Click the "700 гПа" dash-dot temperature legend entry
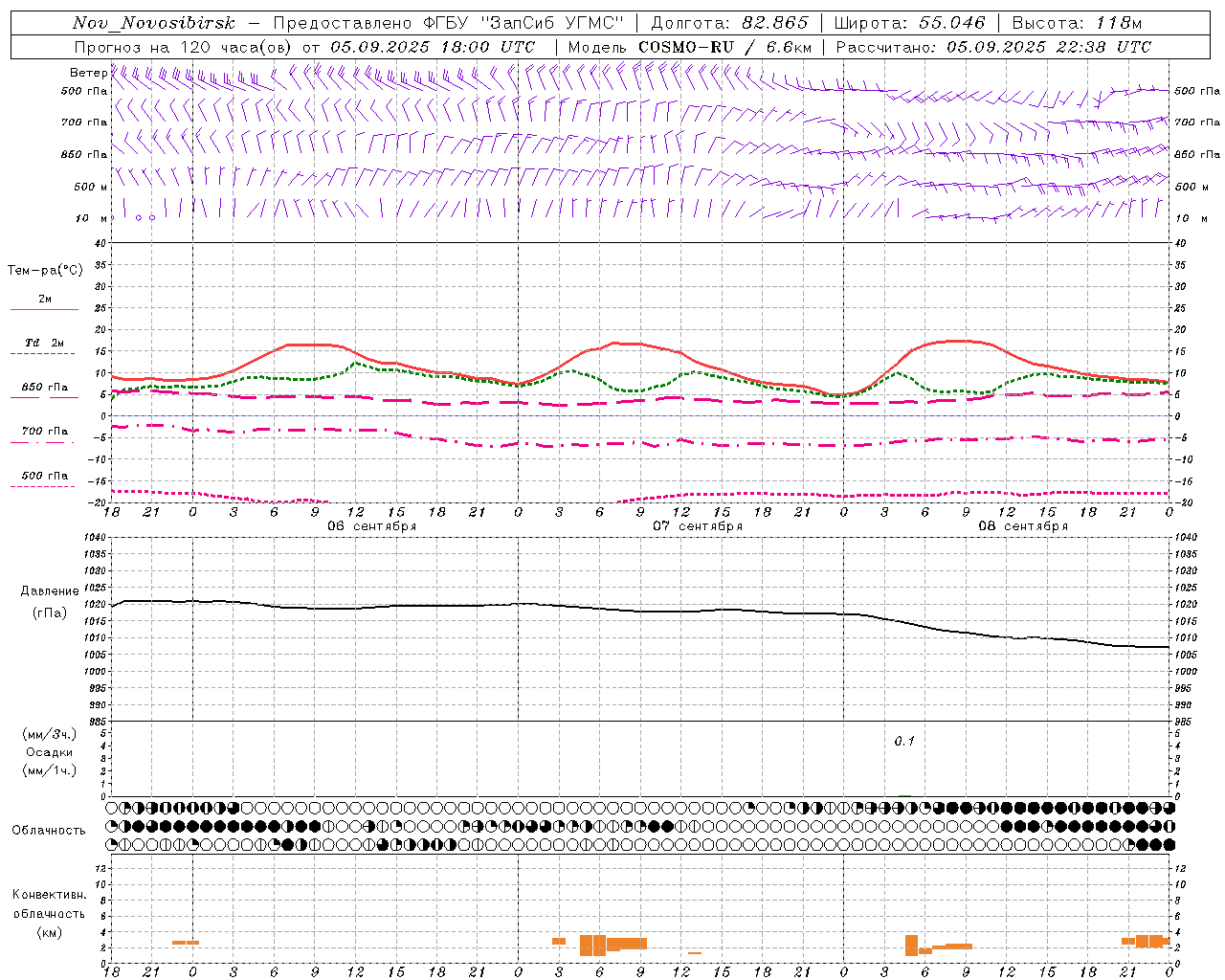Image resolution: width=1225 pixels, height=980 pixels. click(x=45, y=432)
